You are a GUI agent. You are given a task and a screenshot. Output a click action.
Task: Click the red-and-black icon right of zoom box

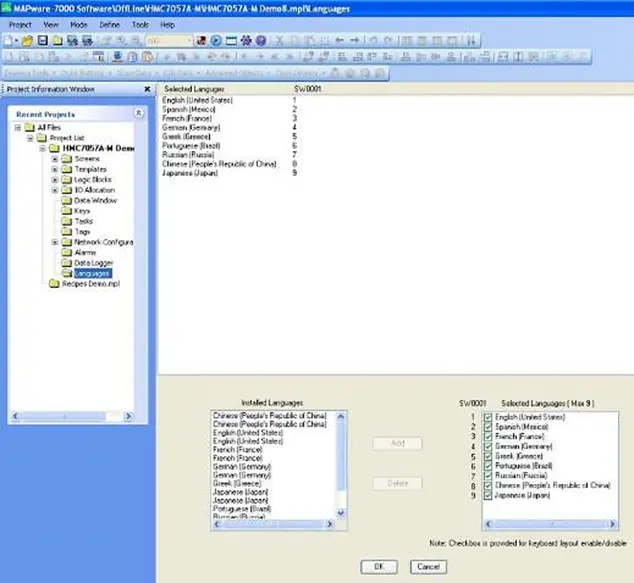click(201, 40)
